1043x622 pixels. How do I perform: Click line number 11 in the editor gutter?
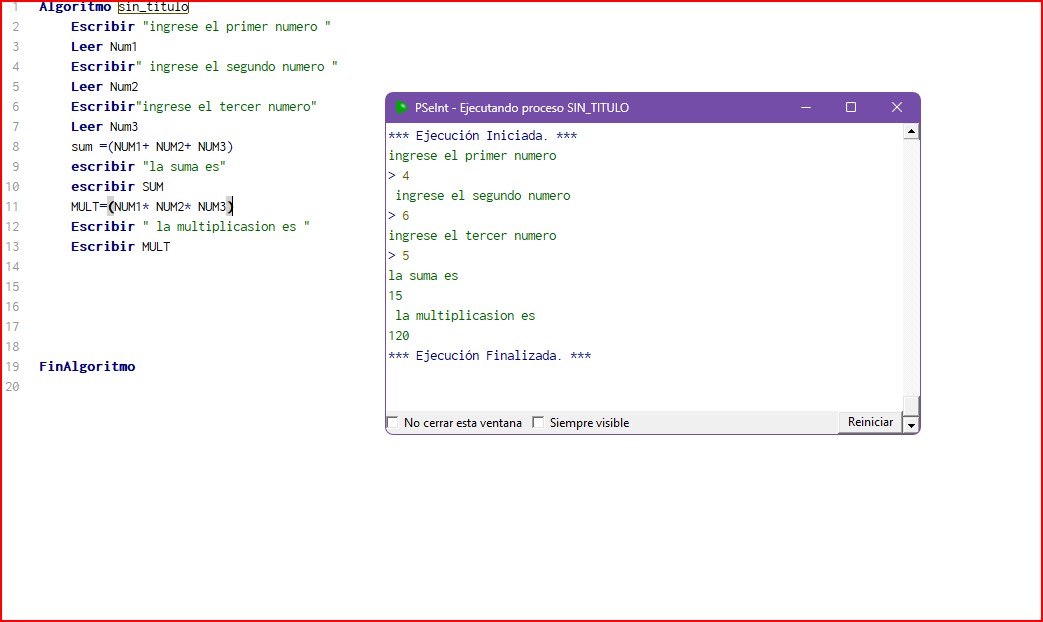13,207
